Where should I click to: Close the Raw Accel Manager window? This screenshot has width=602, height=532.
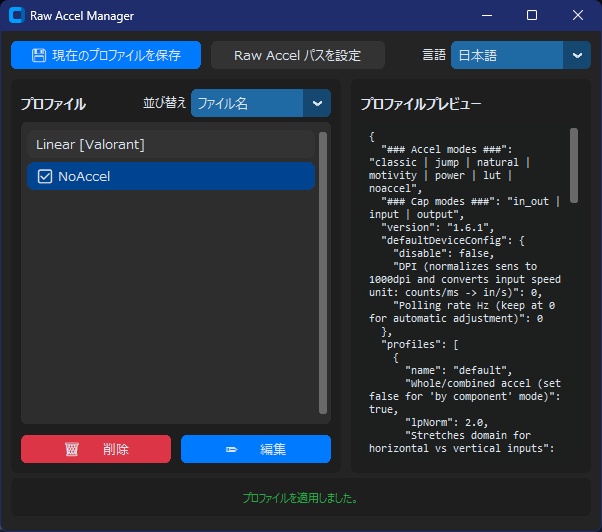click(578, 15)
